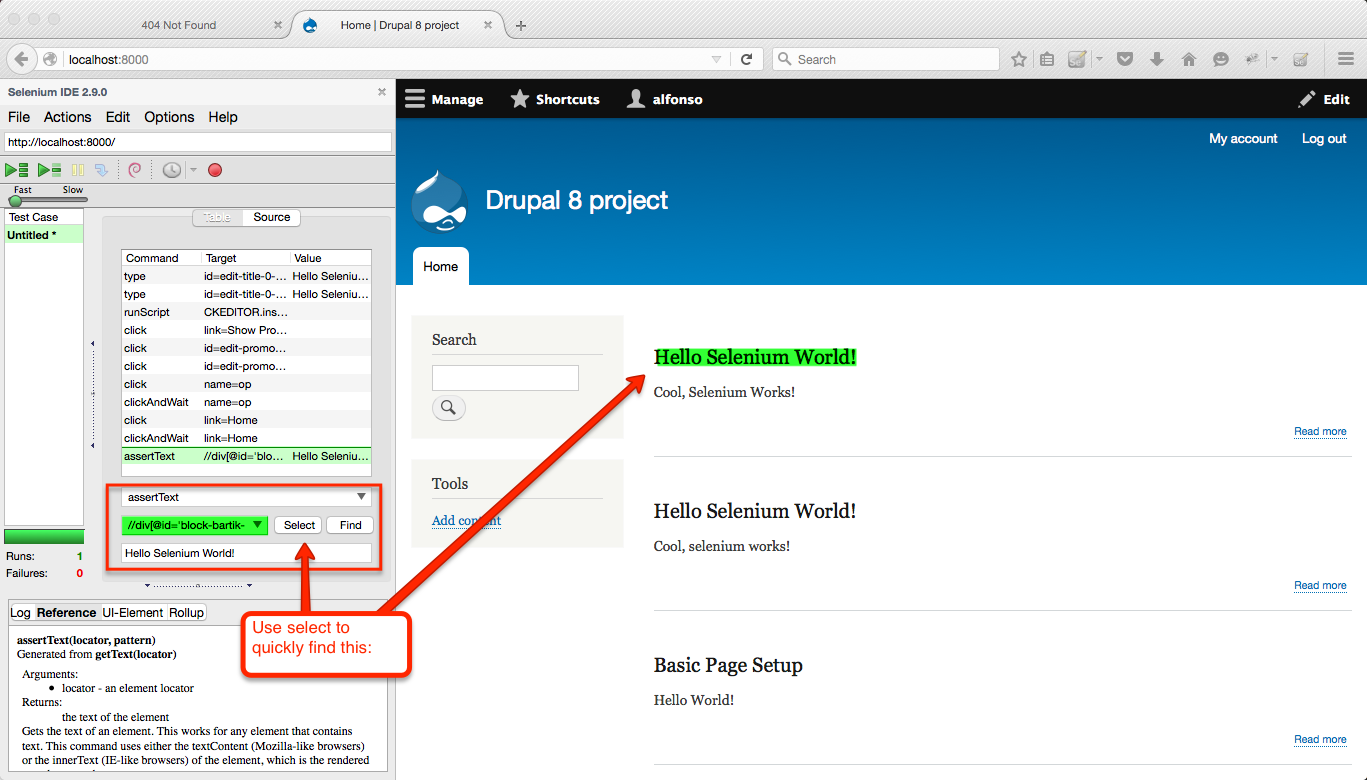
Task: Open Read more under Basic Page Setup
Action: (1320, 739)
